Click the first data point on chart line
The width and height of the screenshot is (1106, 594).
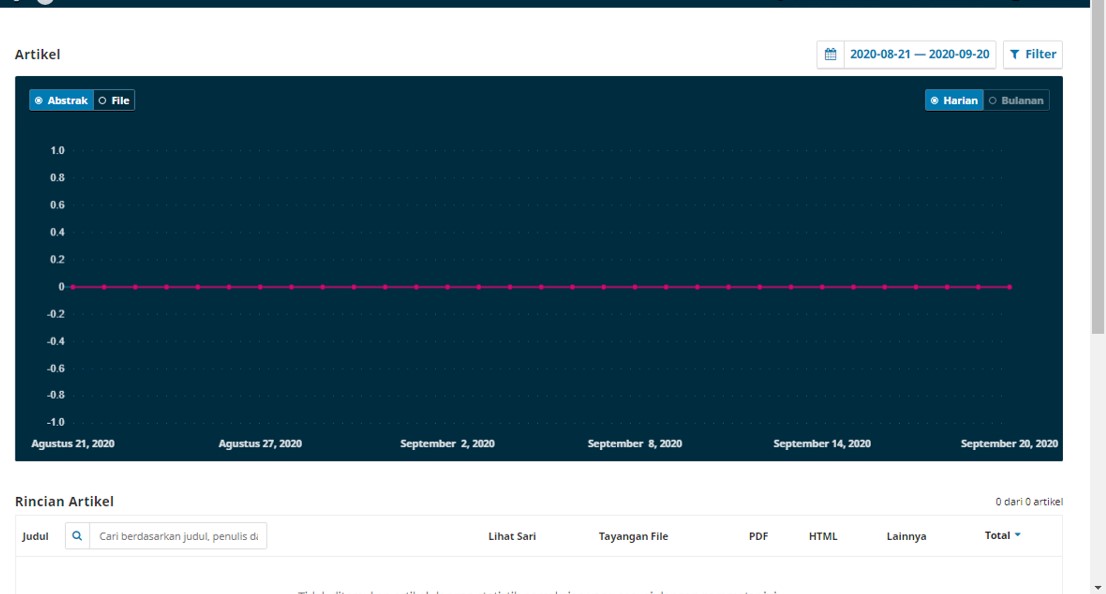pos(72,287)
